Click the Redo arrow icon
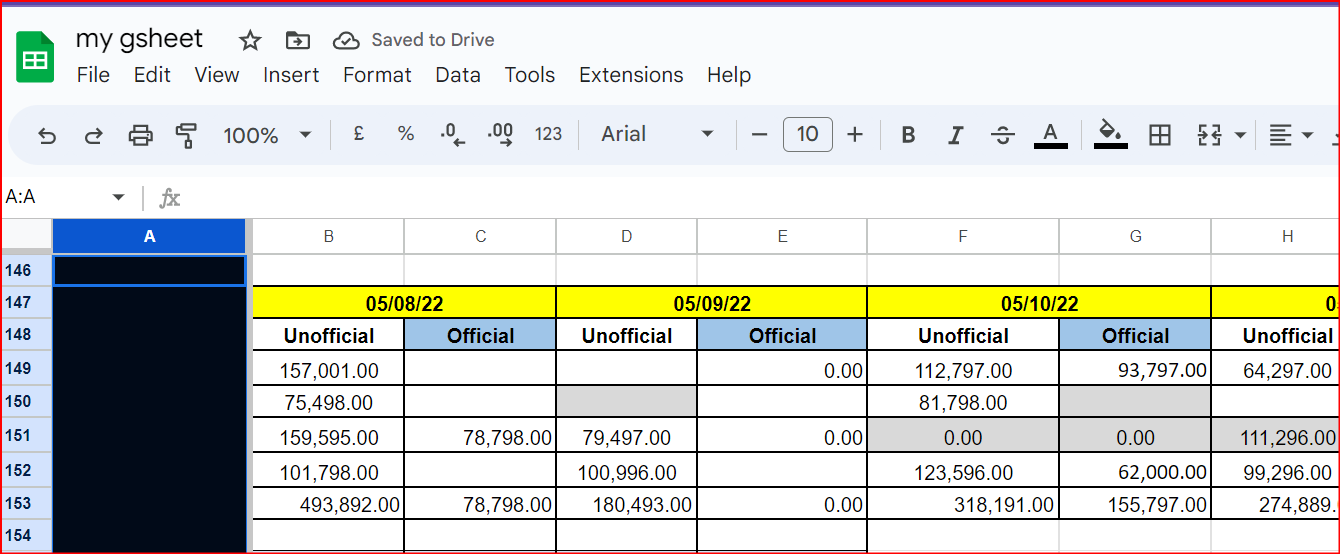The height and width of the screenshot is (554, 1340). point(93,135)
